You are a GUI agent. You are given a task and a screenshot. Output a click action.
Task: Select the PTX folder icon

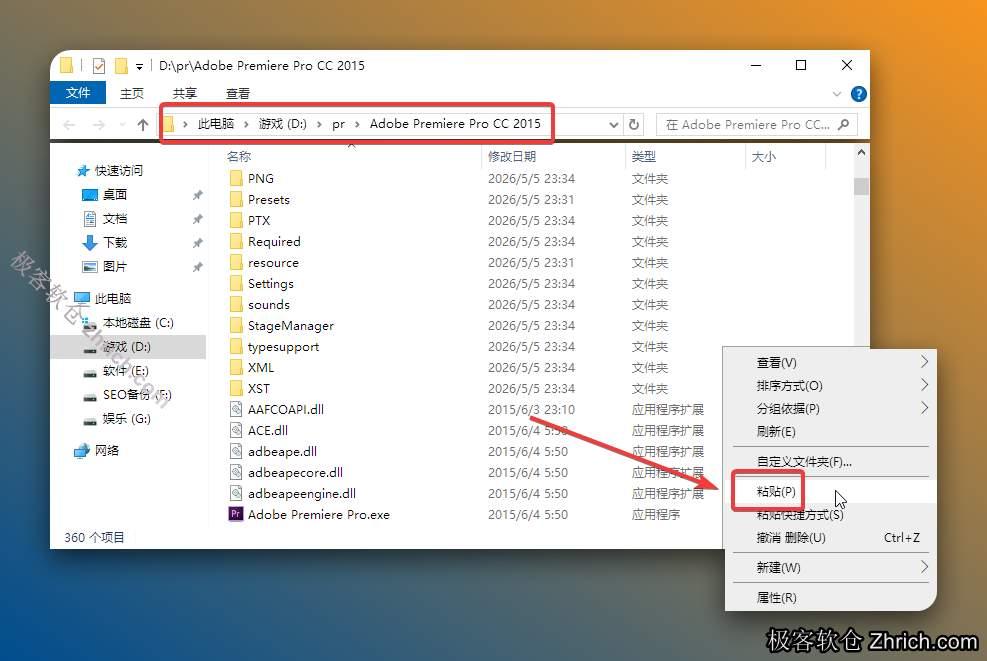[236, 220]
